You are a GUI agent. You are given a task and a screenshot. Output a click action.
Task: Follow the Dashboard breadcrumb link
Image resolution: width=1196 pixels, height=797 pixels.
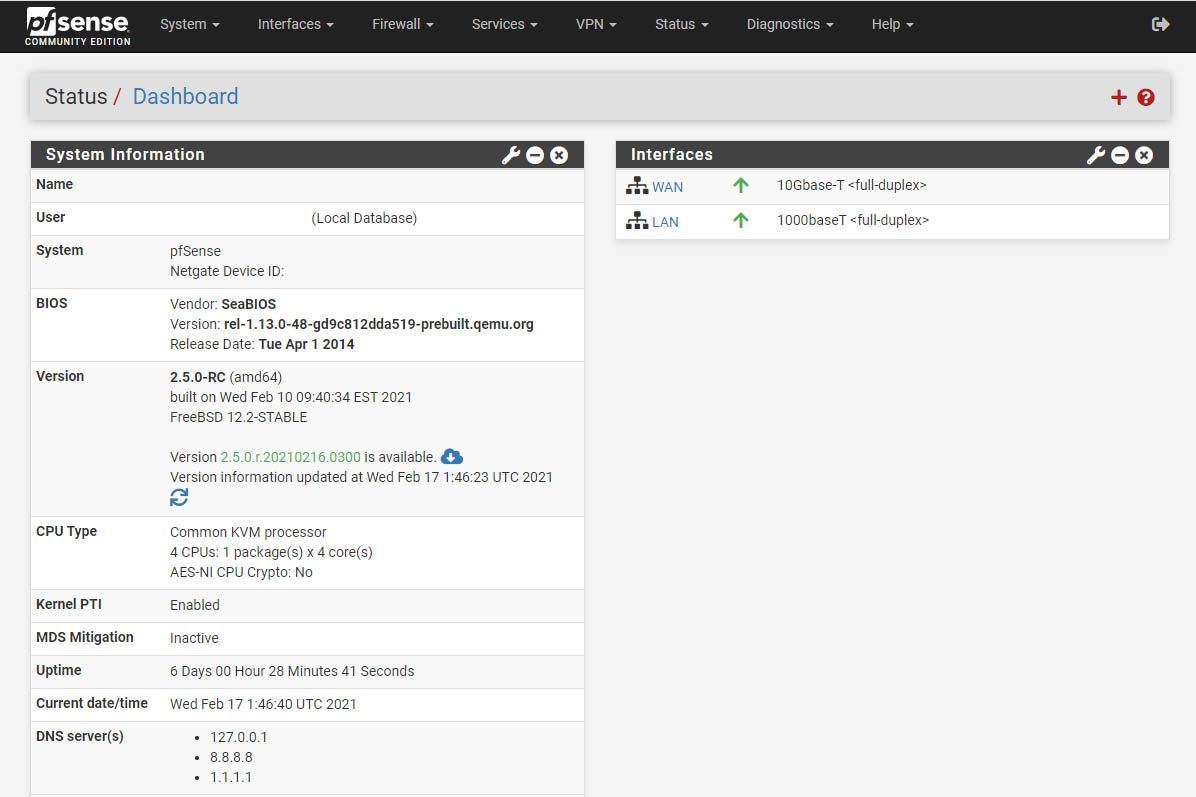[x=185, y=97]
